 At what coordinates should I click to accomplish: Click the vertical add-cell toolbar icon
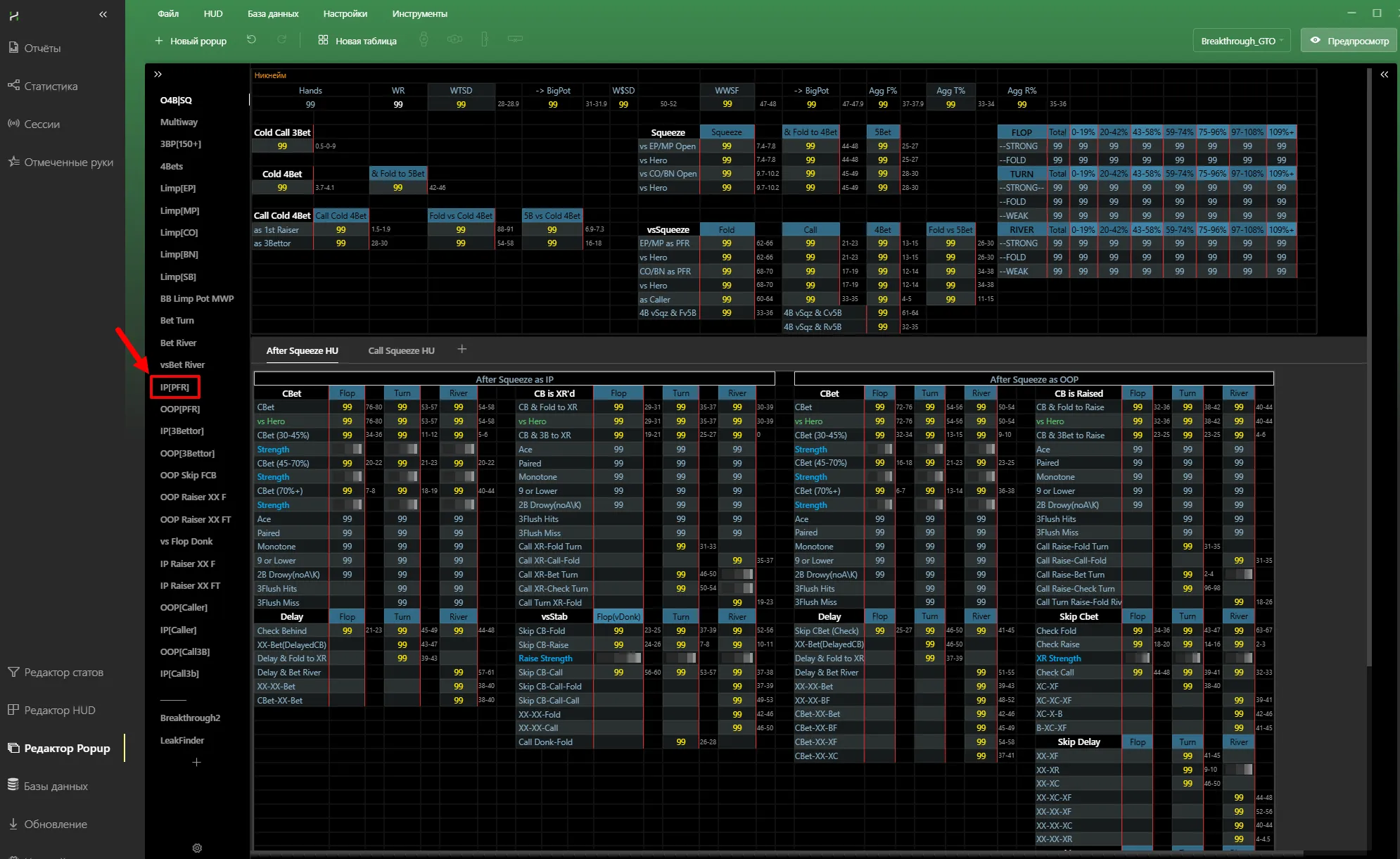(x=424, y=40)
